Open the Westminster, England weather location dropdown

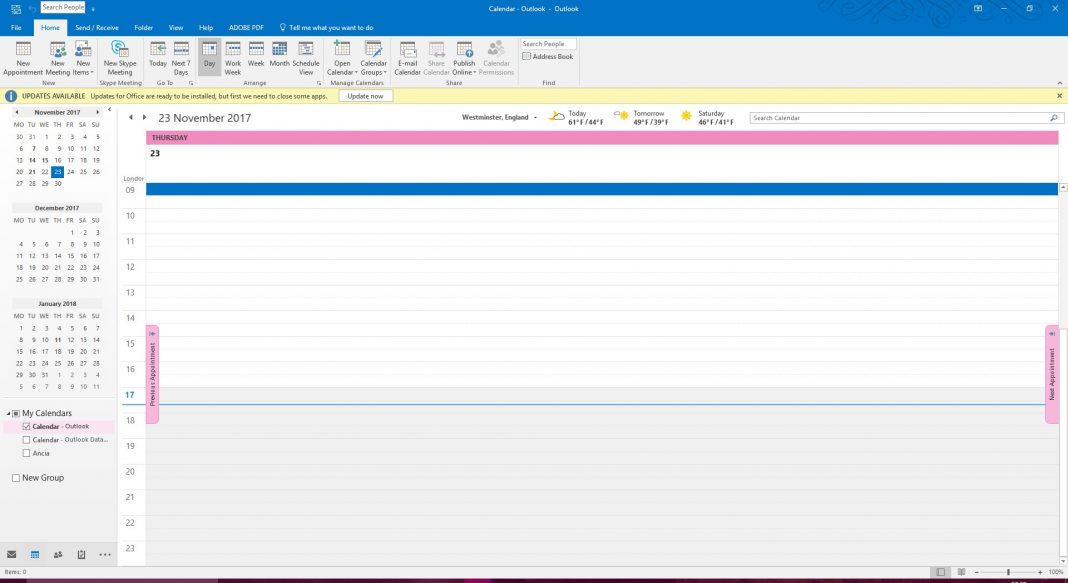[x=535, y=118]
